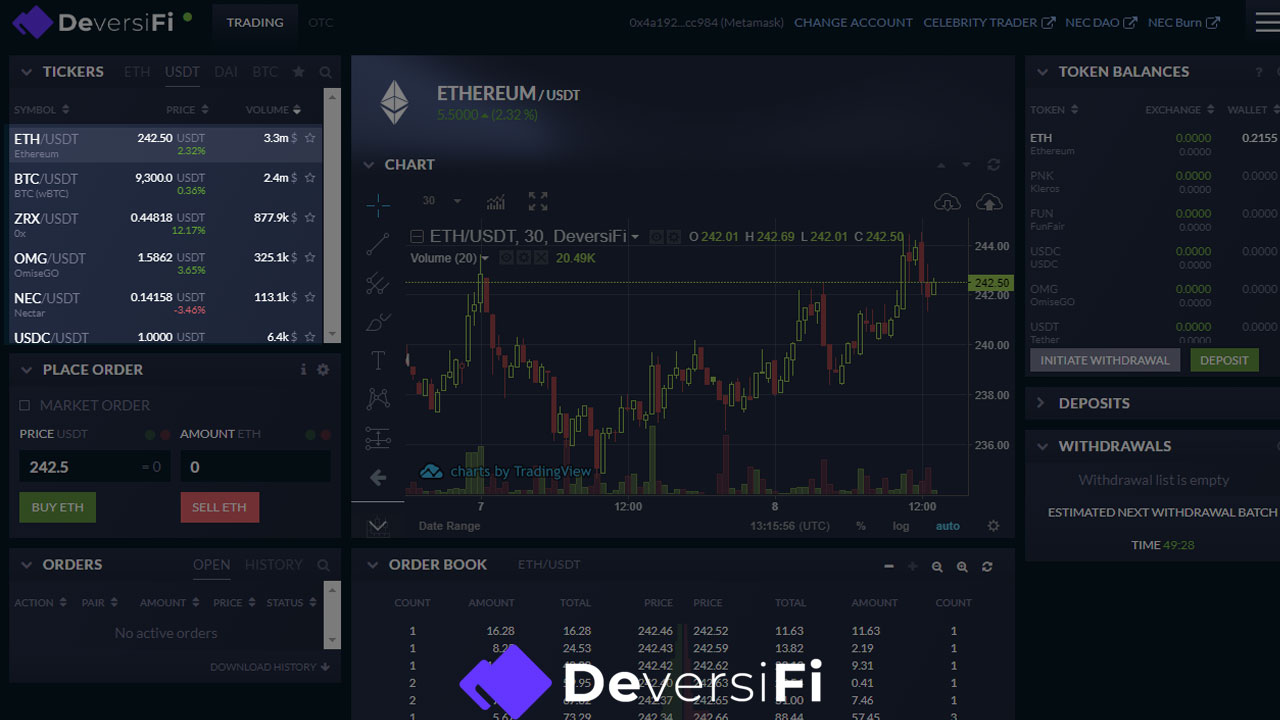Show BTC market tickers tab
The image size is (1280, 720).
point(265,72)
